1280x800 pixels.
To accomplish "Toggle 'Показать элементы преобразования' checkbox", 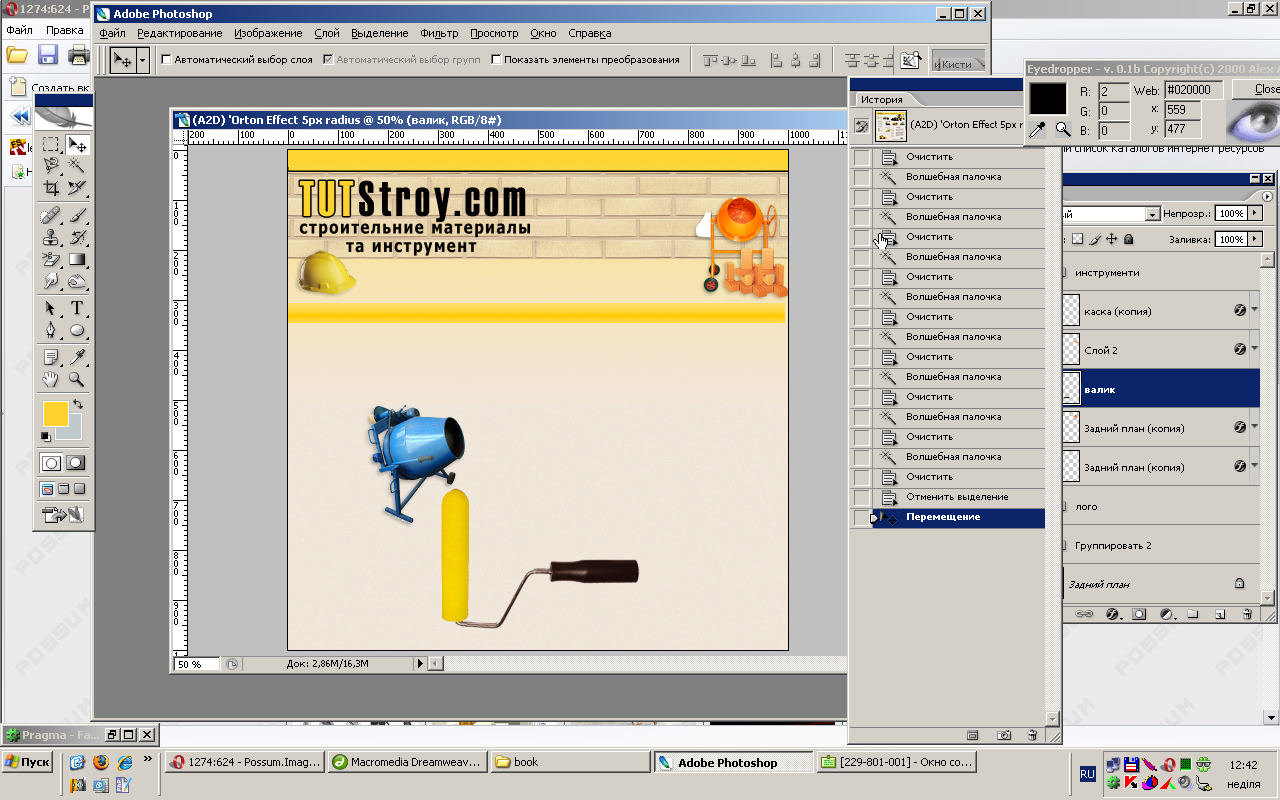I will [x=496, y=60].
